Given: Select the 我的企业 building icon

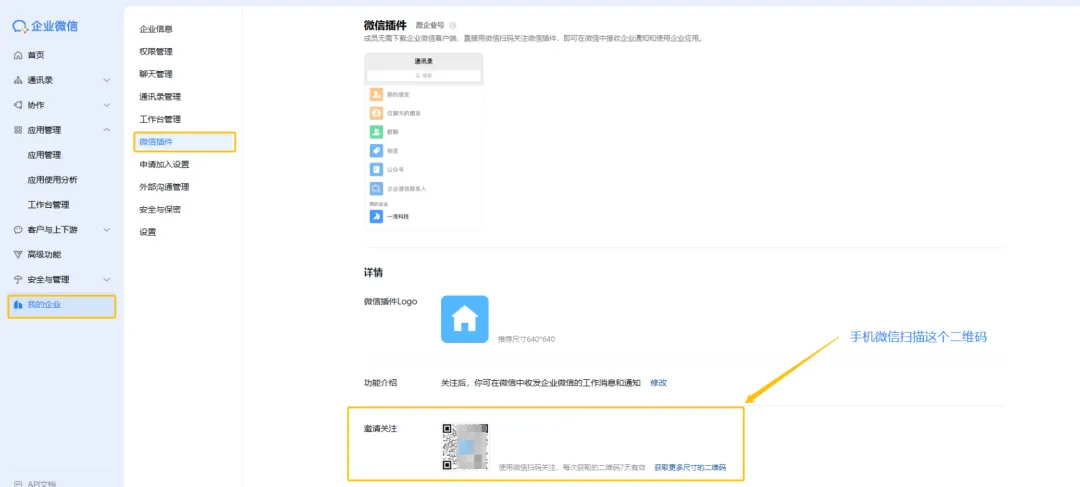Looking at the screenshot, I should pyautogui.click(x=18, y=304).
